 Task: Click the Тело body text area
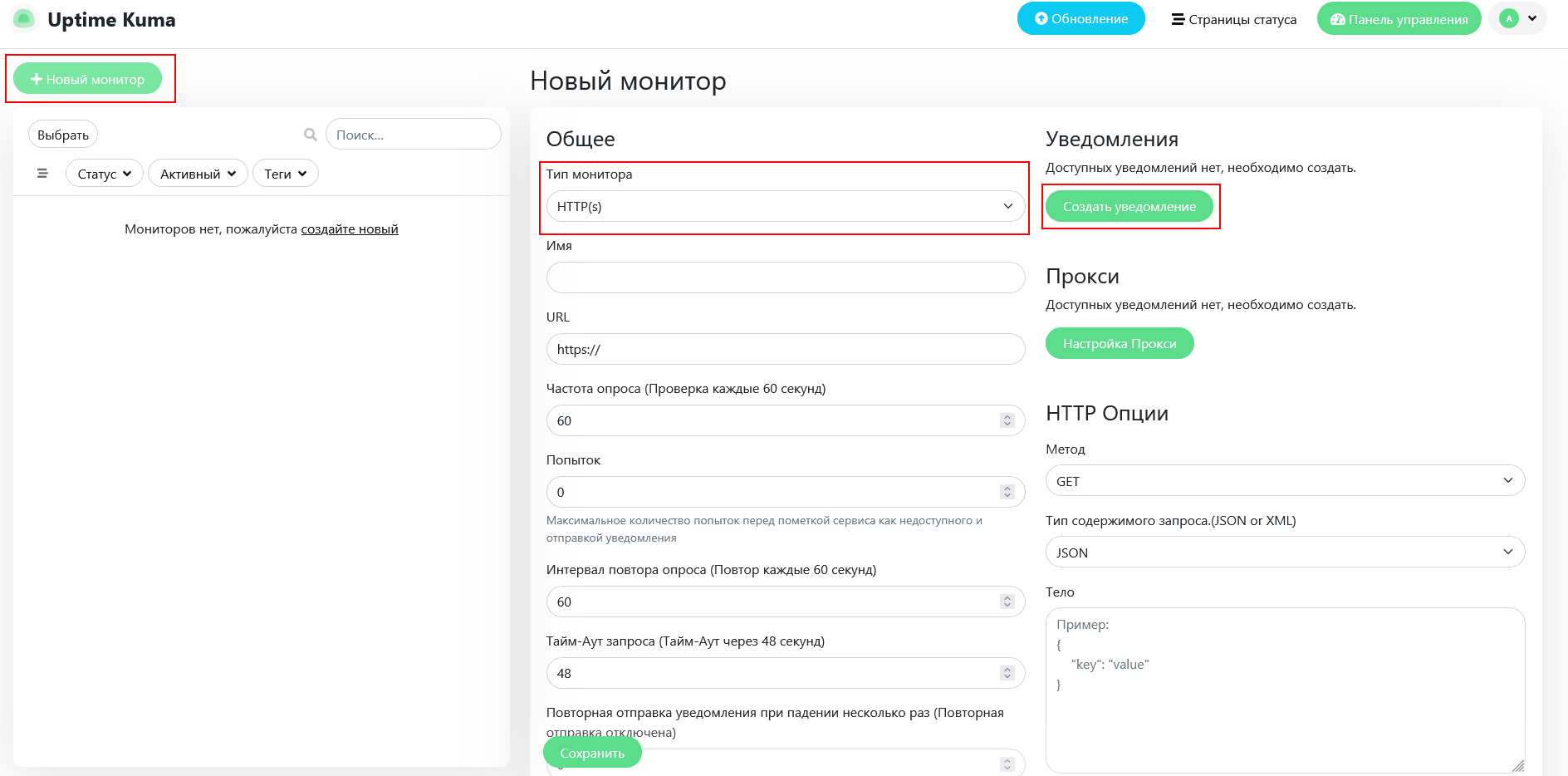[x=1285, y=690]
